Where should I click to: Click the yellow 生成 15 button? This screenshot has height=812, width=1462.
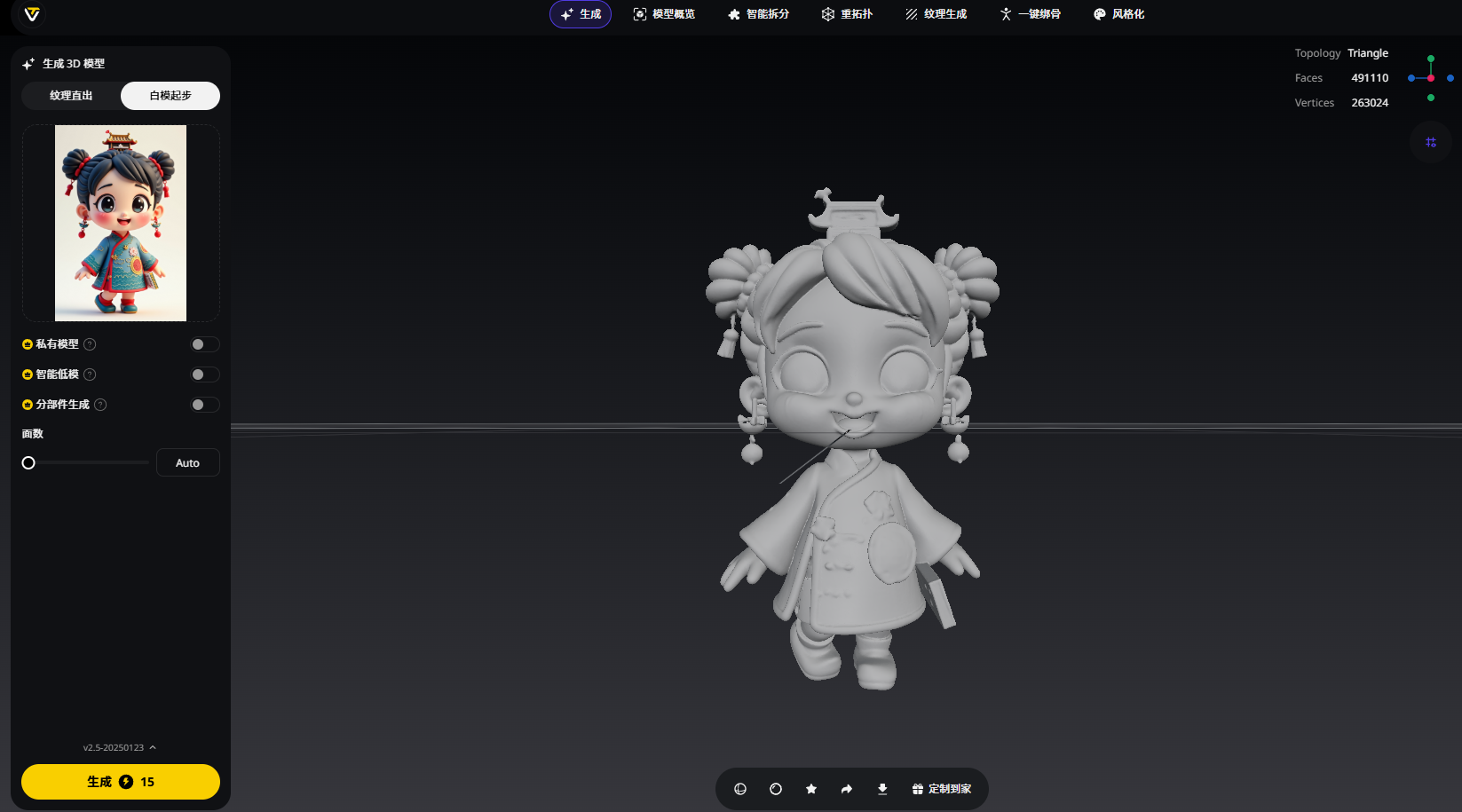(121, 782)
